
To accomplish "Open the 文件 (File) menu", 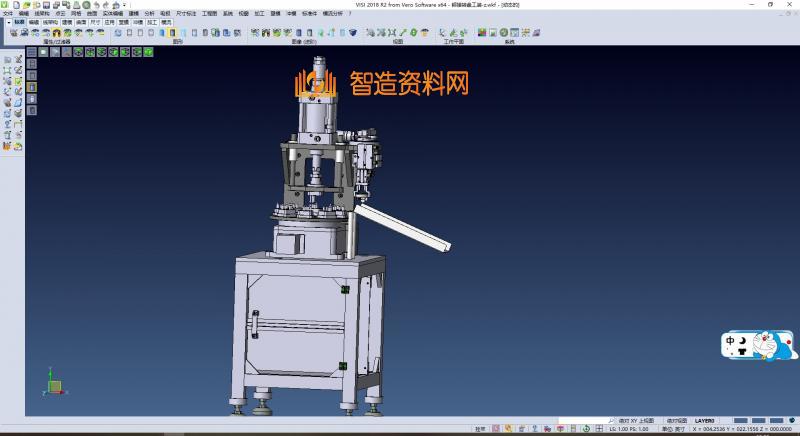I will [7, 14].
